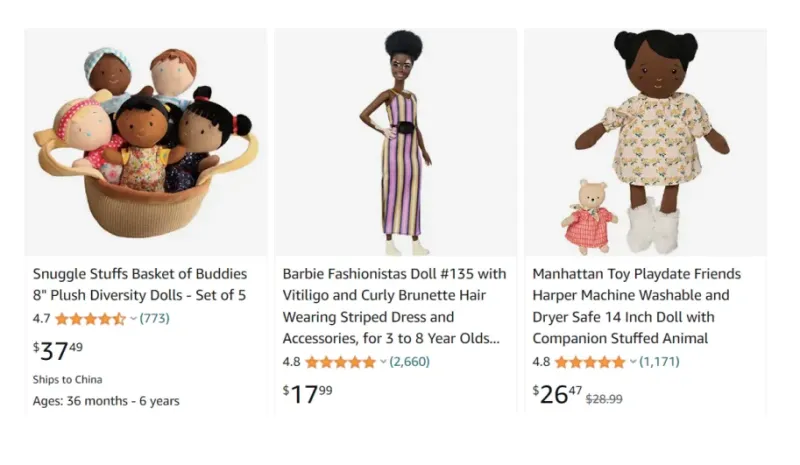The image size is (800, 465).
Task: Open Manhattan Toy Playdate Friends title link
Action: click(636, 305)
